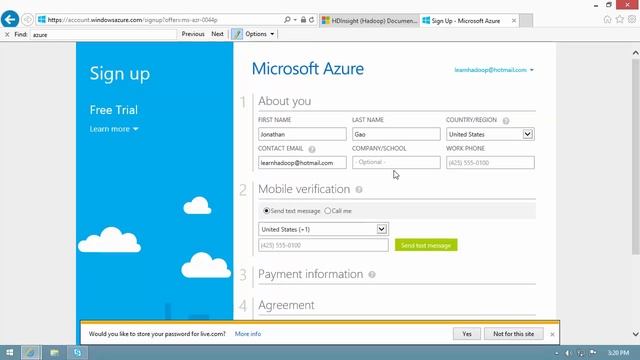Click the page scrollbar down arrow

[x=636, y=334]
